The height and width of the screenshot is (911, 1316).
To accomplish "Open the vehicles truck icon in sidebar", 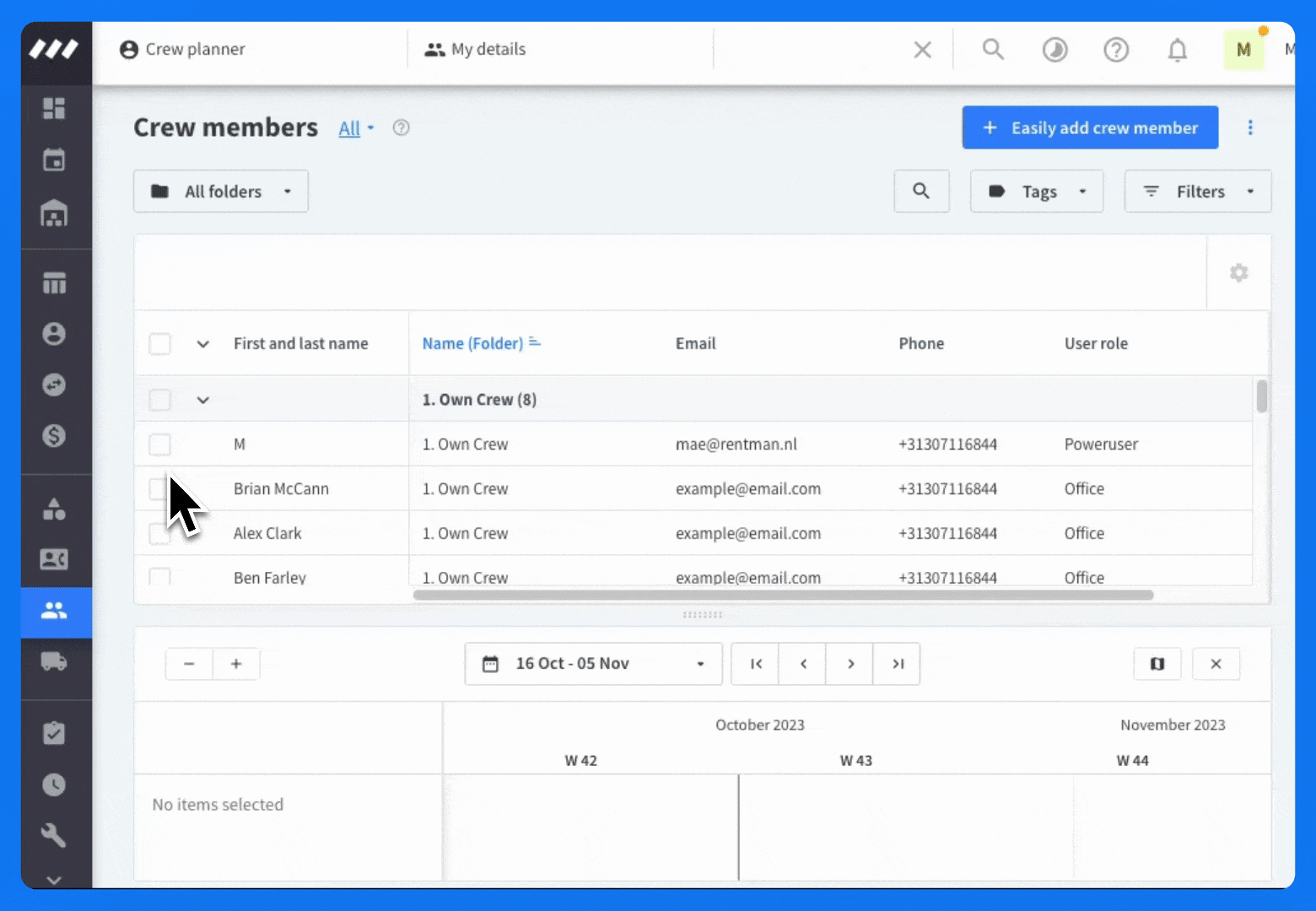I will [x=54, y=661].
